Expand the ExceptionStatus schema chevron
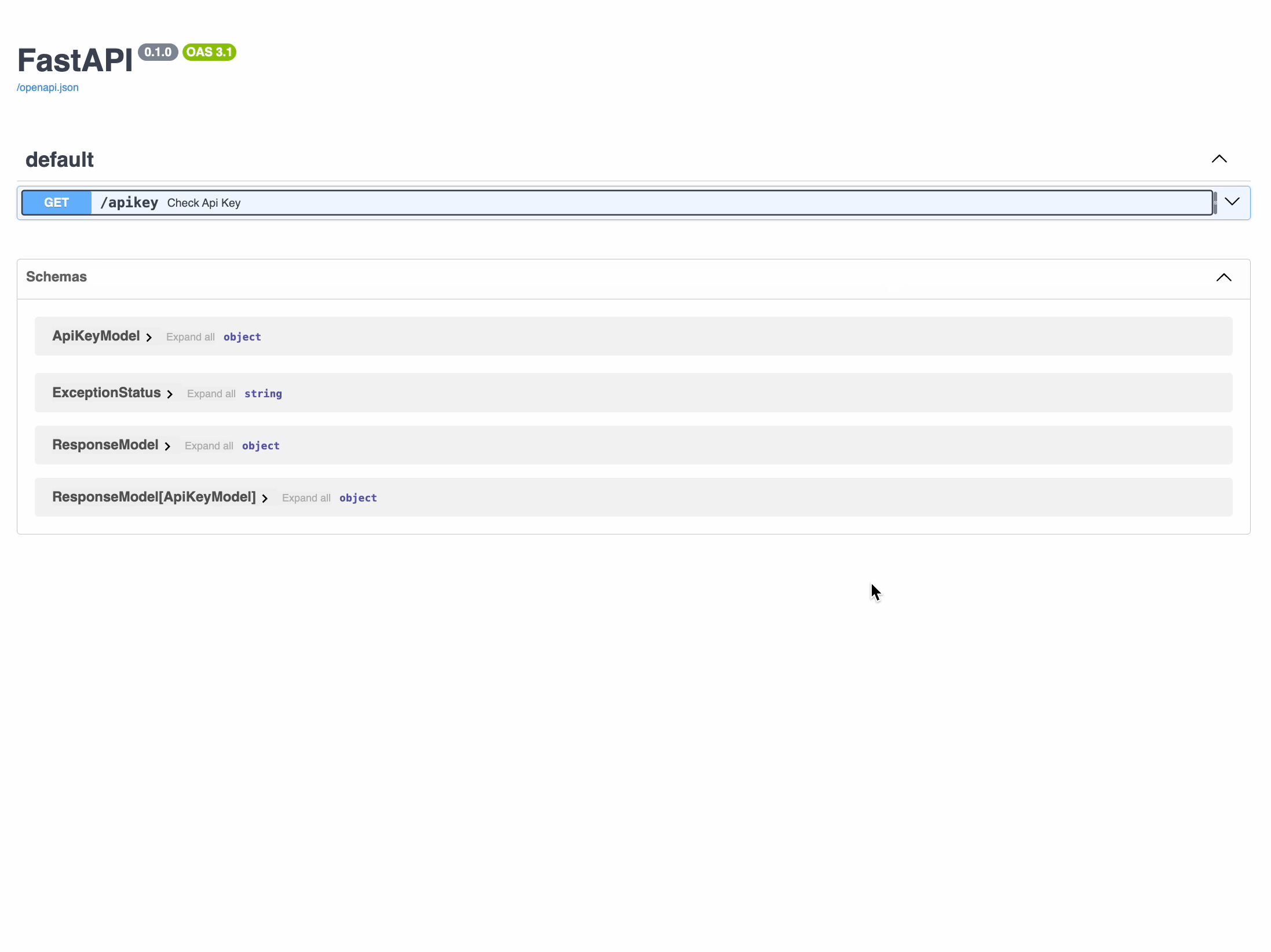1271x952 pixels. [170, 394]
